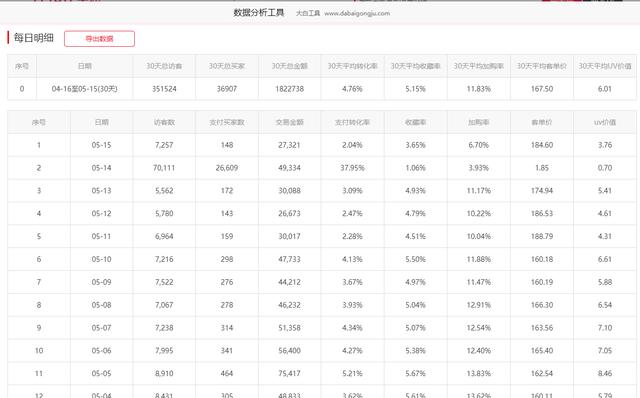Click the 11.83% average add-to-cart value
Image resolution: width=640 pixels, height=398 pixels.
(479, 89)
